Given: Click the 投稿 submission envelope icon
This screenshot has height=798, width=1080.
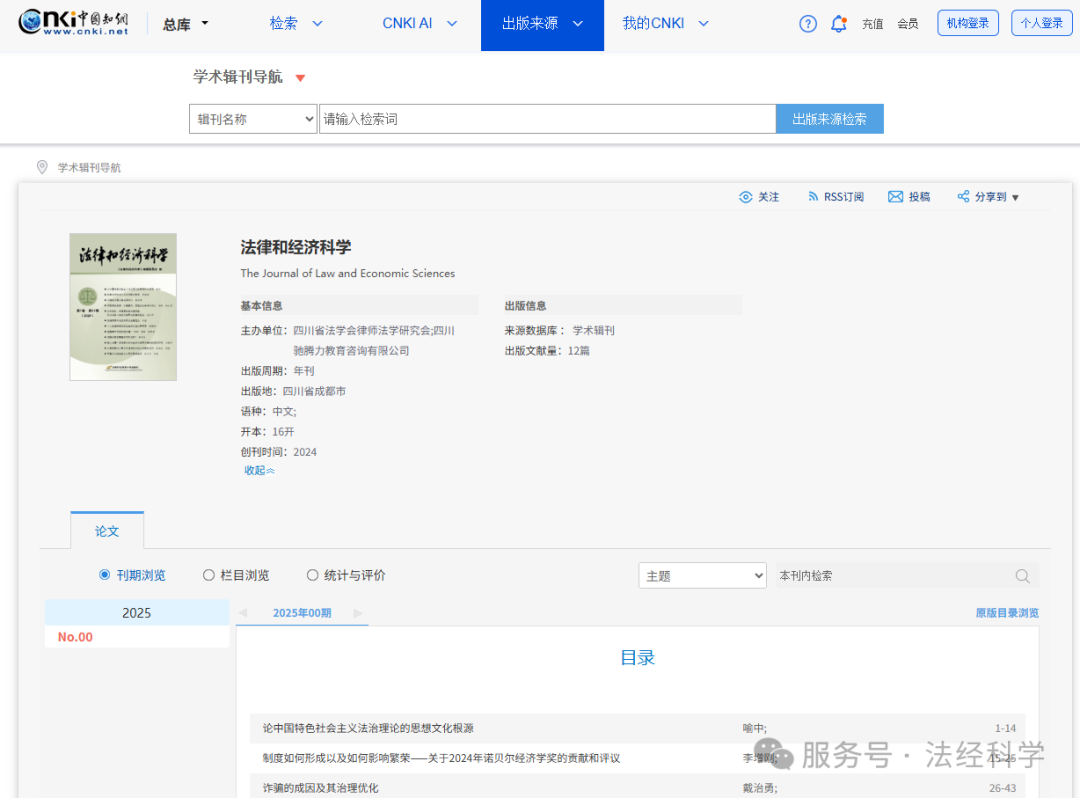Looking at the screenshot, I should tap(894, 196).
